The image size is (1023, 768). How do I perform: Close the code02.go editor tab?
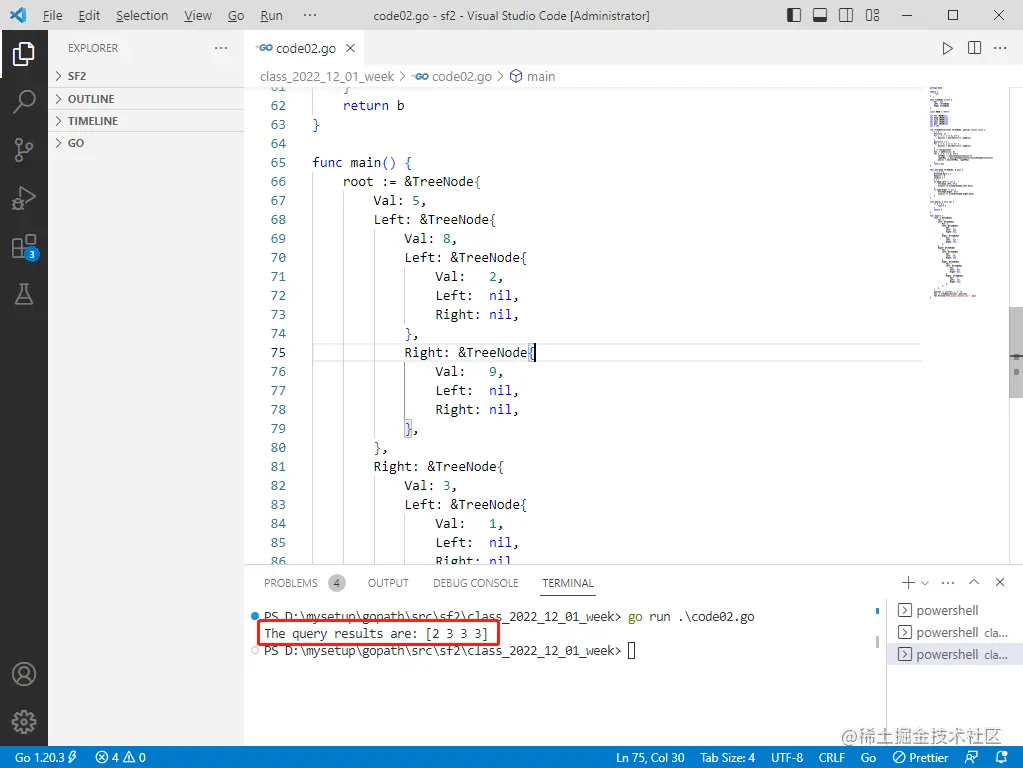click(350, 48)
